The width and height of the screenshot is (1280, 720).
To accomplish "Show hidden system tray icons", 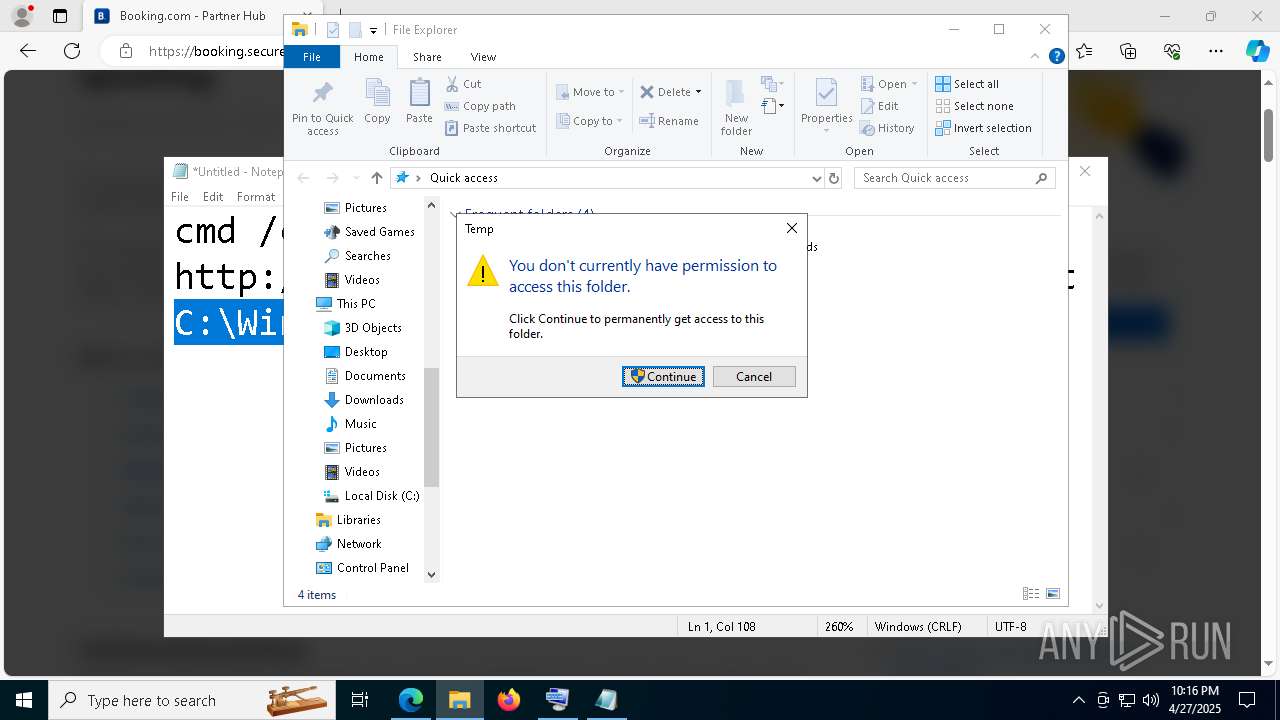I will [x=1078, y=700].
